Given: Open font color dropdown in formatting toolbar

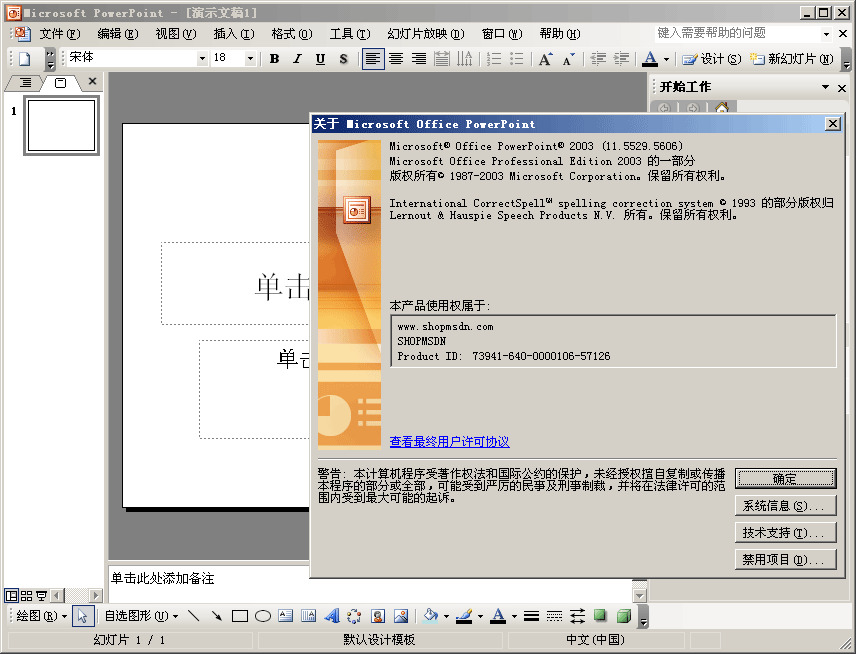Looking at the screenshot, I should [666, 59].
